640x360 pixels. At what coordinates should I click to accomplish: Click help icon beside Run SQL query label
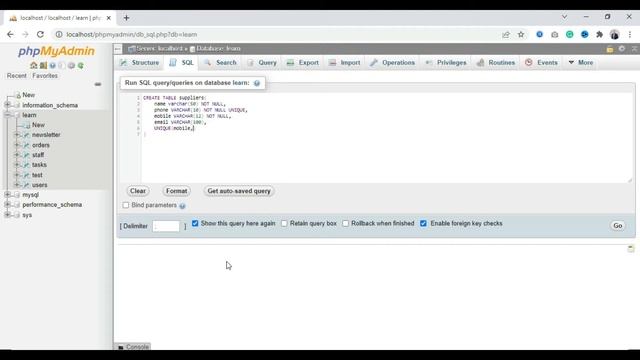point(257,83)
